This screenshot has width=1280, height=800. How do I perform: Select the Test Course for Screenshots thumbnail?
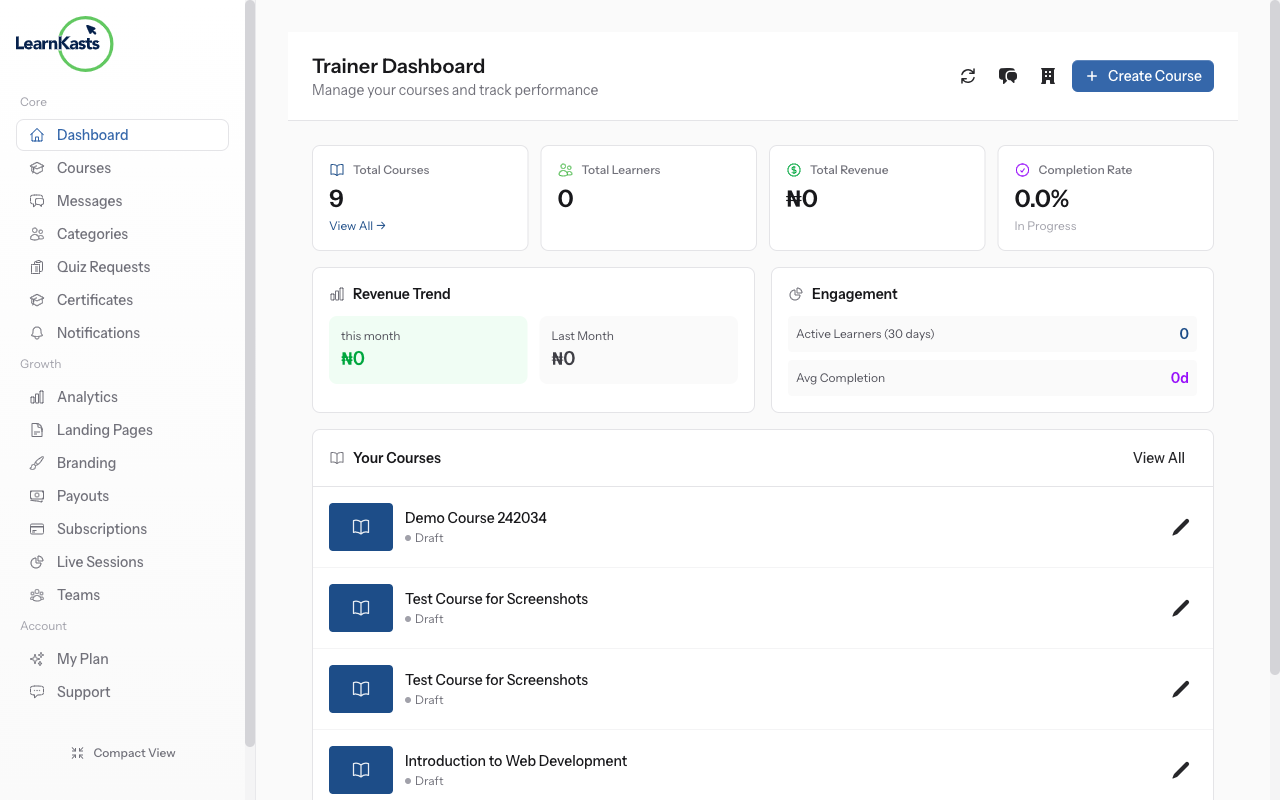tap(361, 608)
